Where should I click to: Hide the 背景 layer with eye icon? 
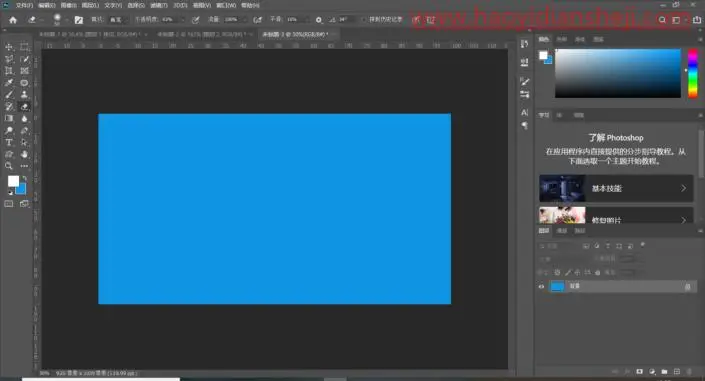(x=541, y=287)
